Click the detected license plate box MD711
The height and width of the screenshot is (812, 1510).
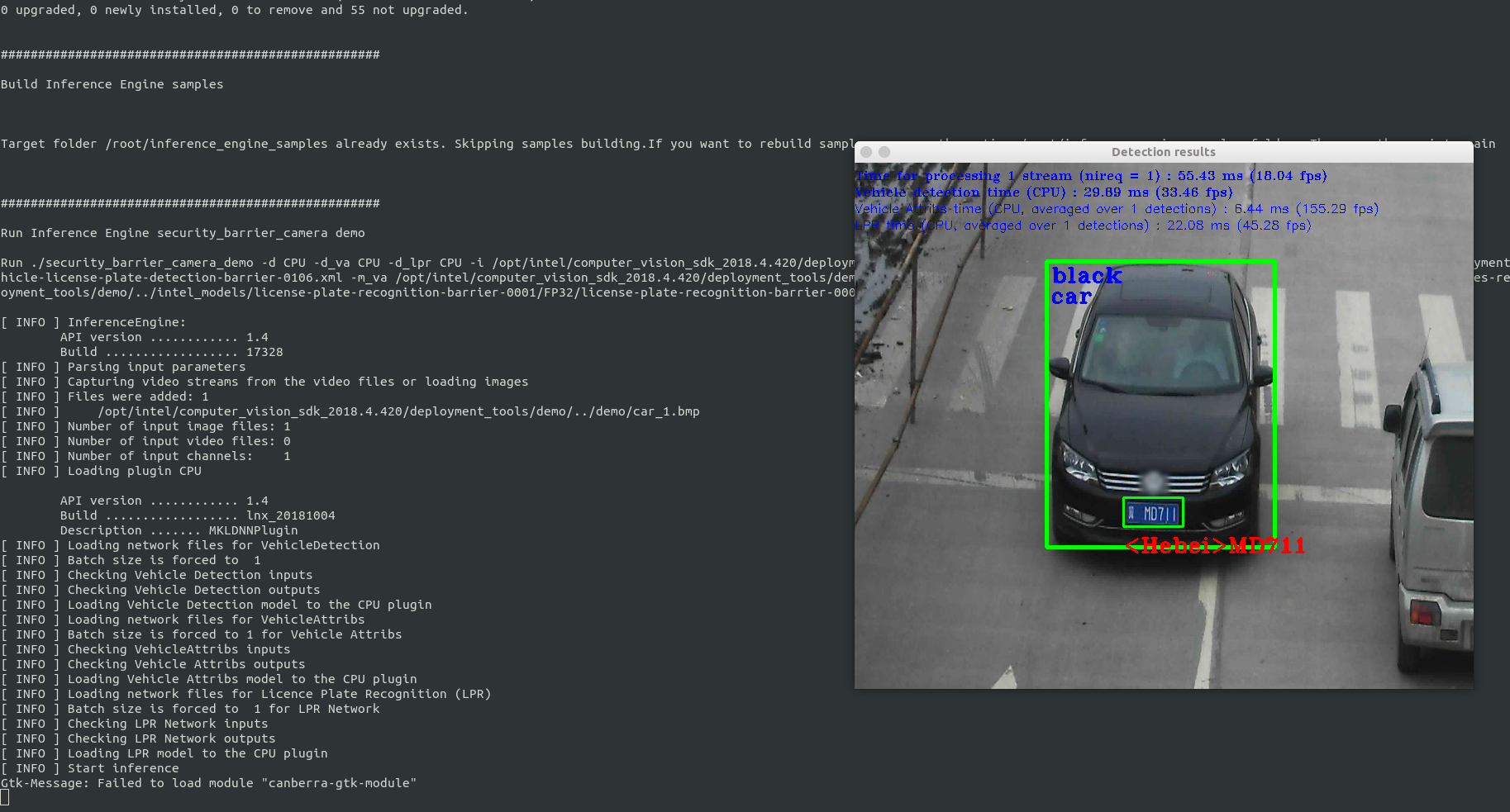point(1153,512)
